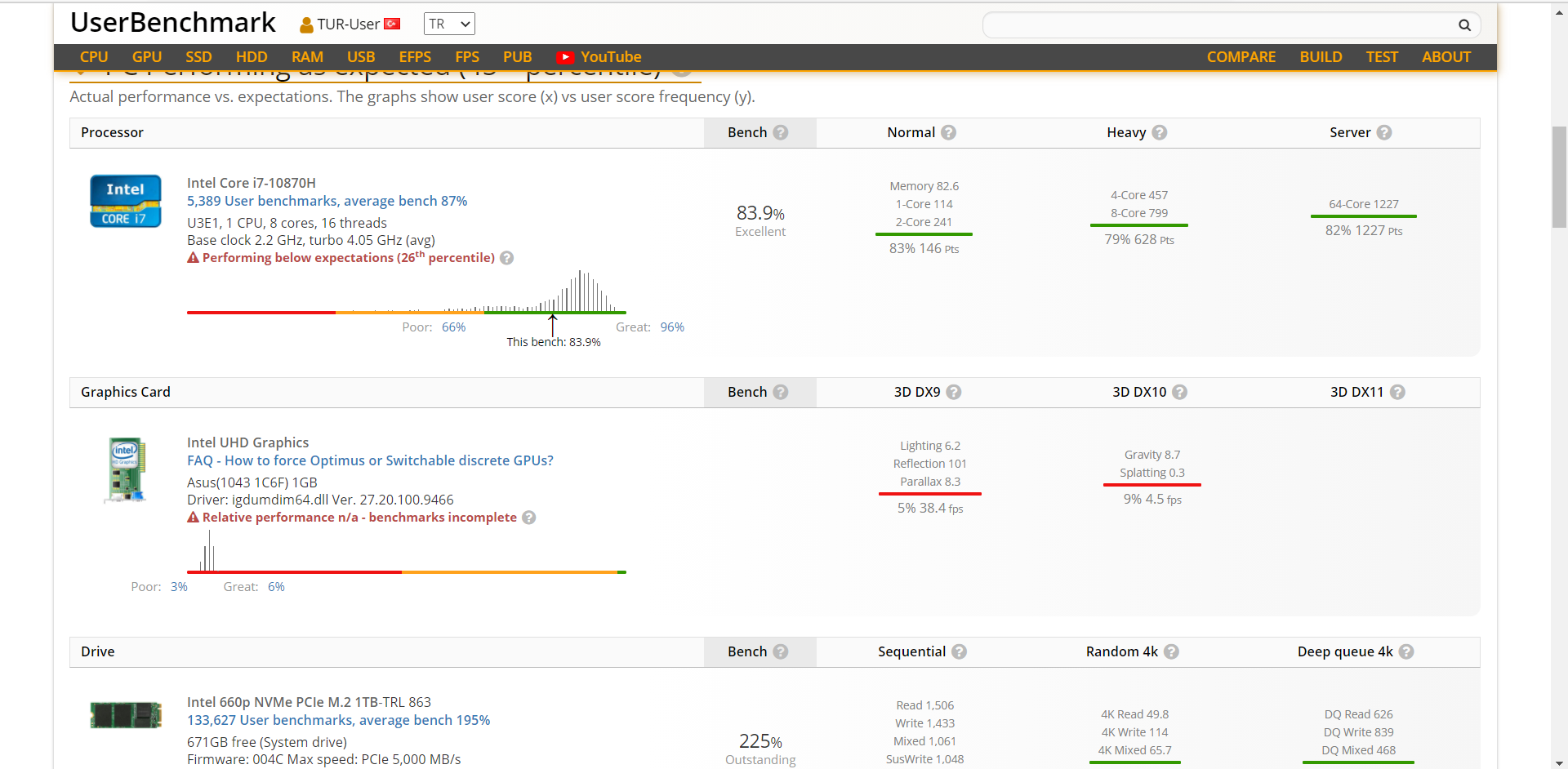This screenshot has height=769, width=1568.
Task: Click the 64-Core 1227 server score
Action: click(1364, 204)
